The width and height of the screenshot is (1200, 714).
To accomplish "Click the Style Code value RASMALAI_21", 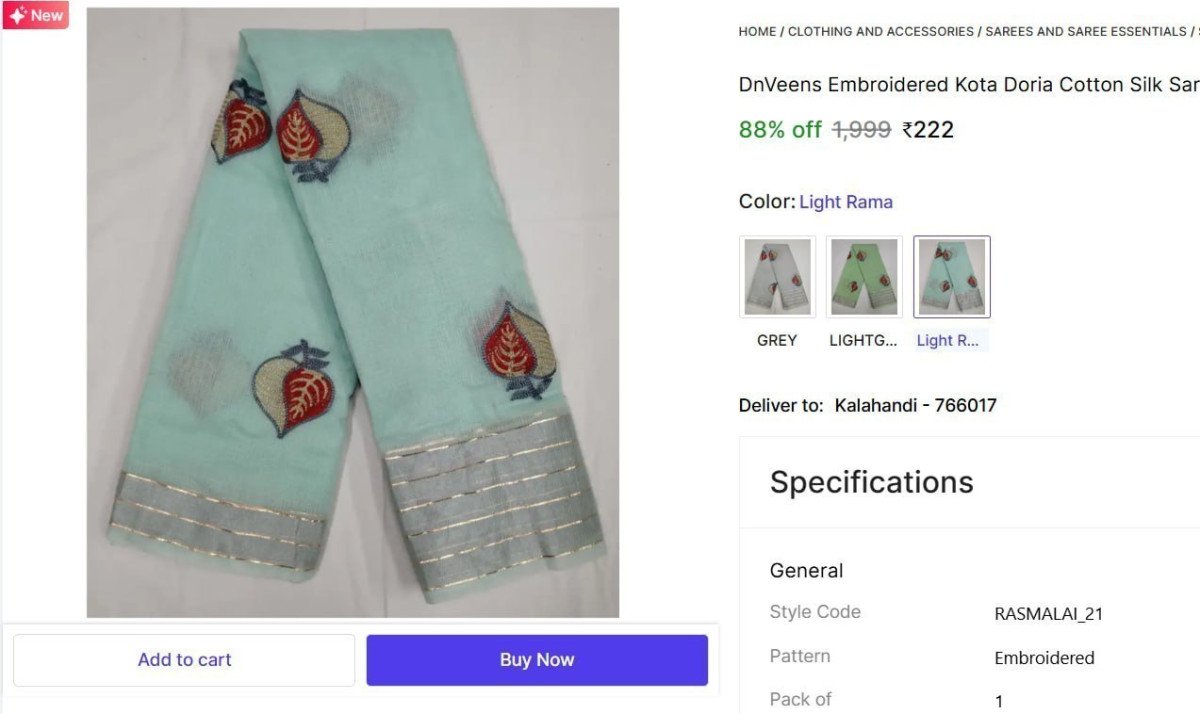I will [1048, 614].
